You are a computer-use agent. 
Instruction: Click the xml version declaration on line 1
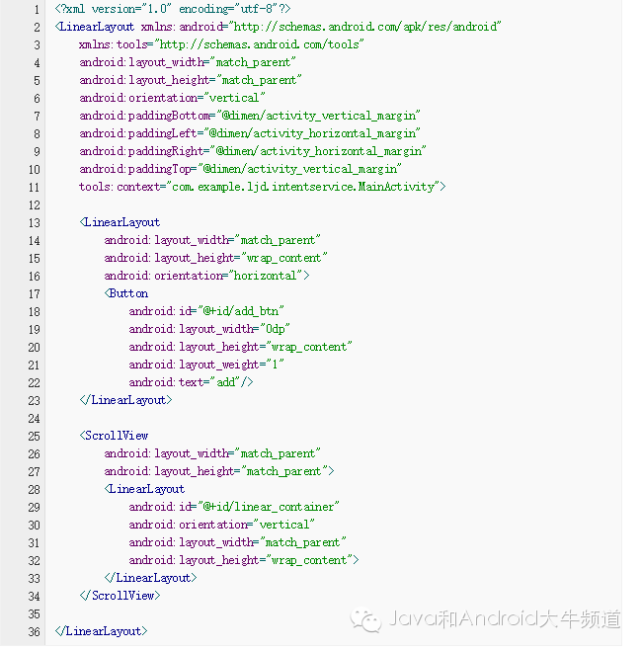pyautogui.click(x=173, y=9)
